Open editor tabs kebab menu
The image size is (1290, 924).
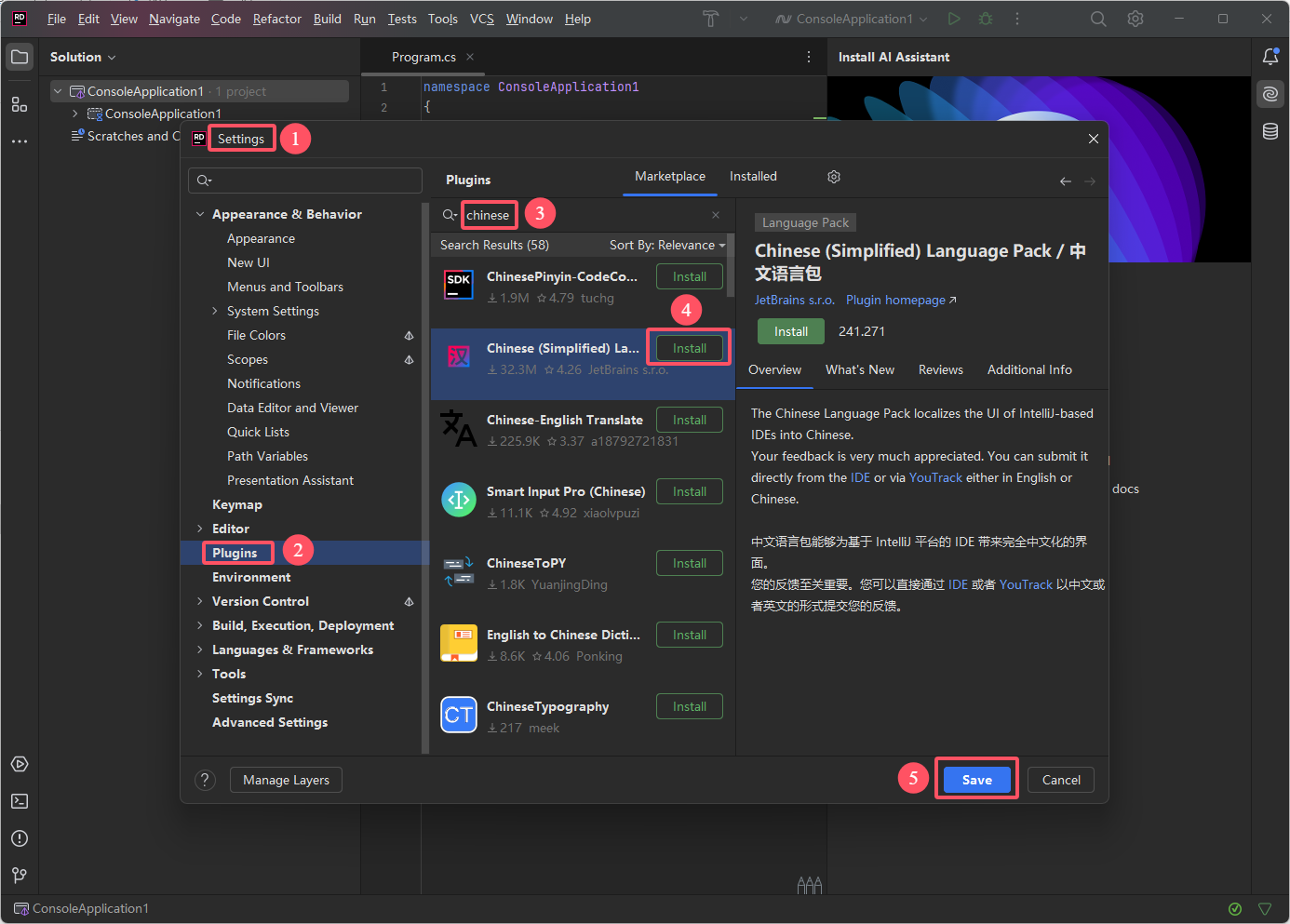808,57
